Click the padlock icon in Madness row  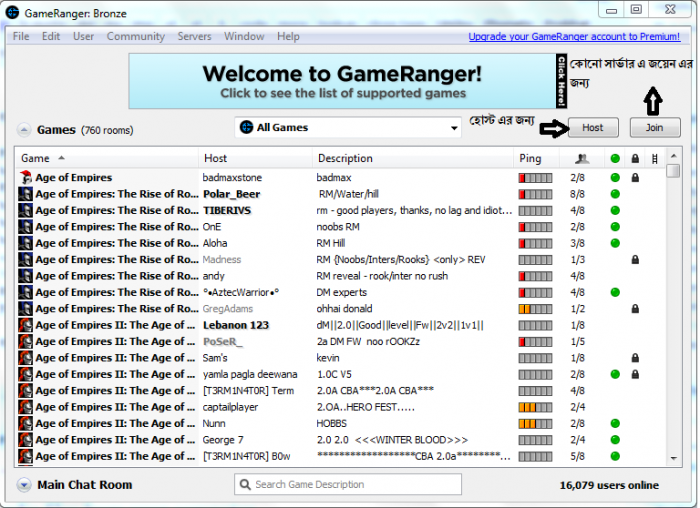tap(635, 259)
